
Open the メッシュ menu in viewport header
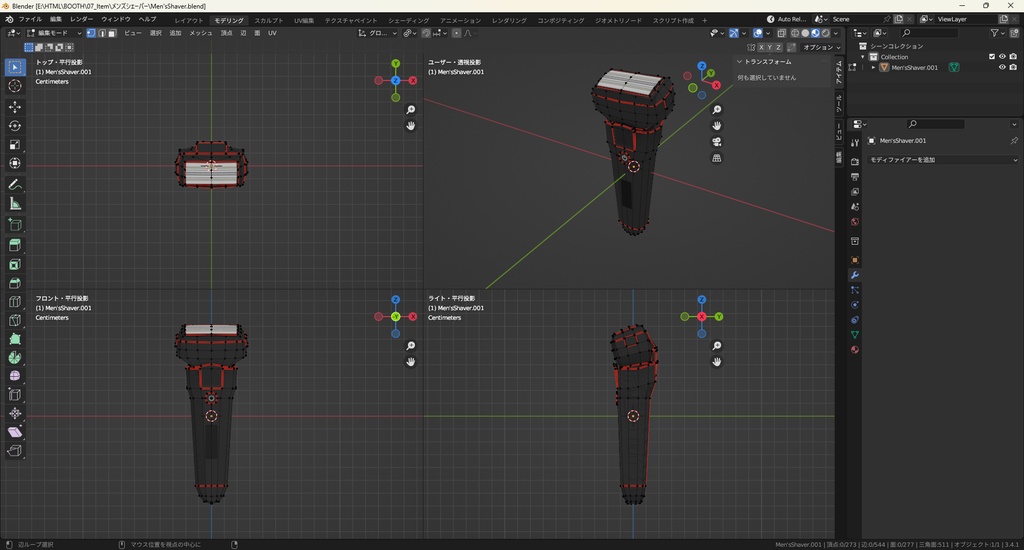point(200,33)
